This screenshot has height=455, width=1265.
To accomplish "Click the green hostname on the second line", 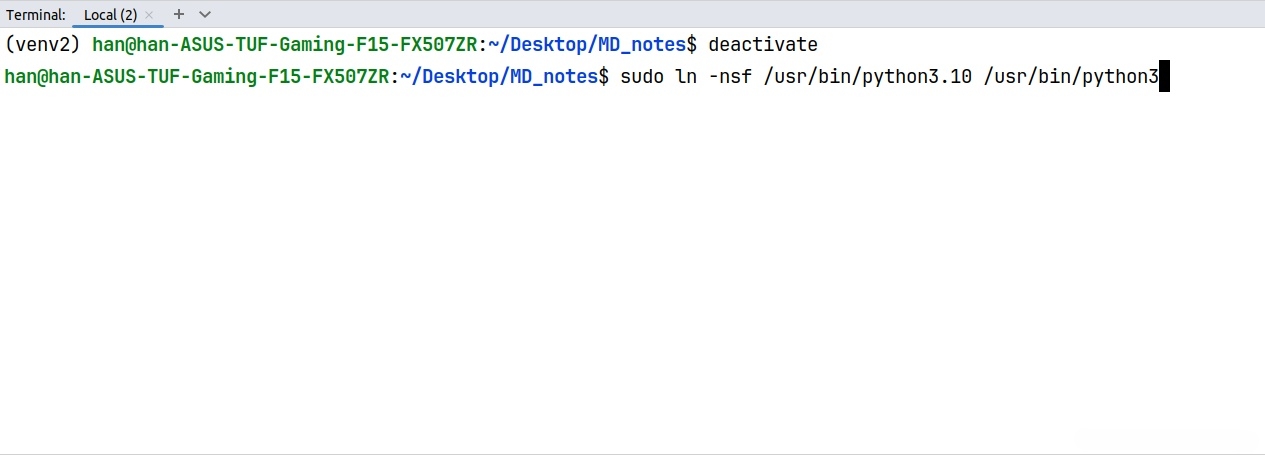I will (197, 77).
